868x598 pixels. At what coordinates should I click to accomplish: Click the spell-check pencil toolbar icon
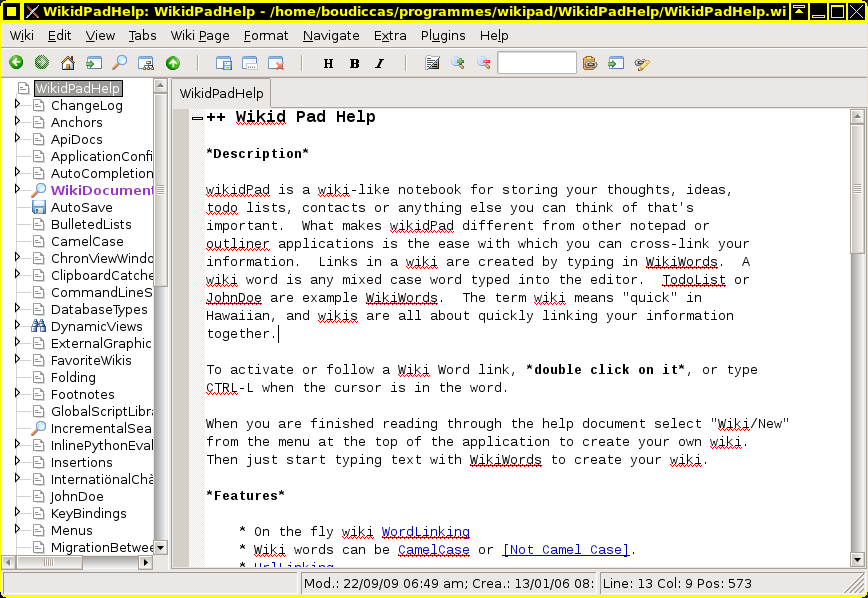click(x=642, y=64)
